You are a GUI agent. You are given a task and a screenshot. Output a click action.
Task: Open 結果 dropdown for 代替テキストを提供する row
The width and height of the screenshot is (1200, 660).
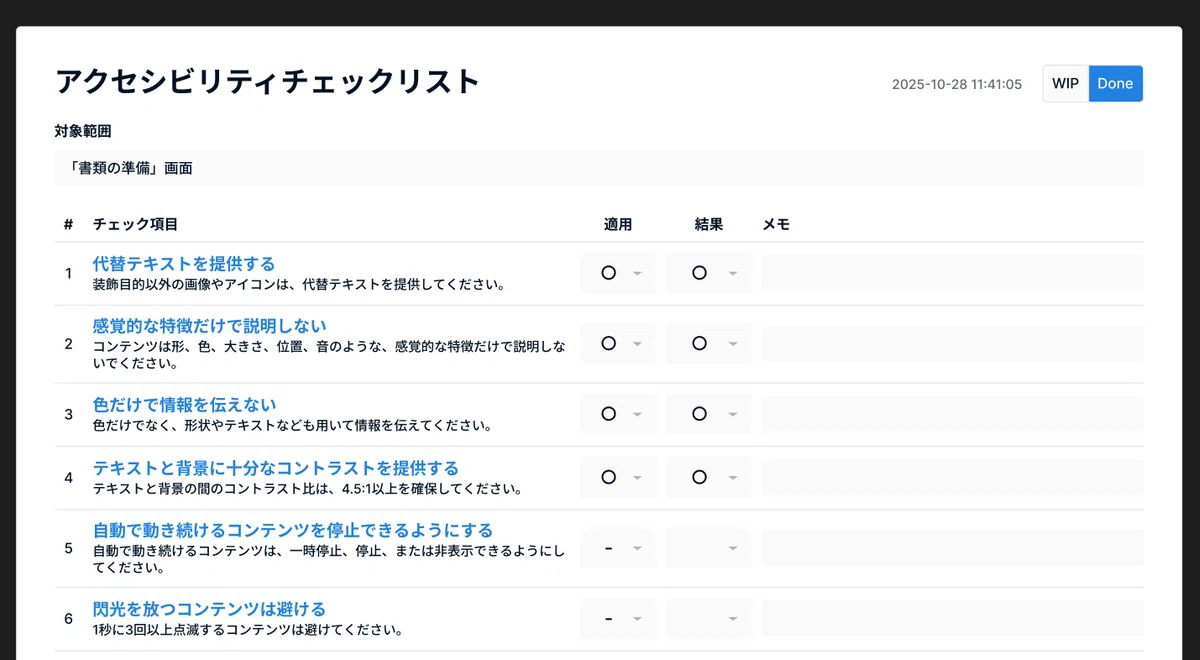709,273
